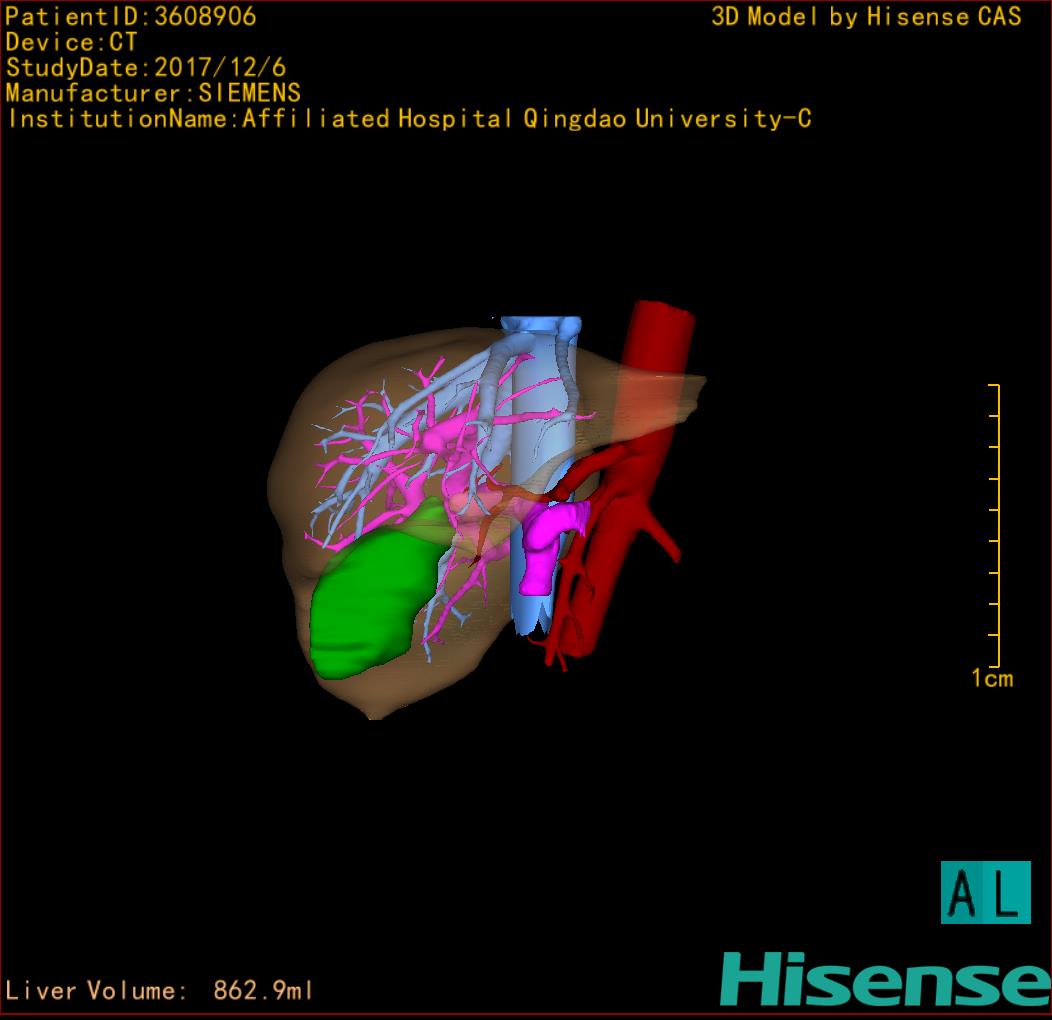Click the Manufacturer:SIEMENS text
1052x1020 pixels.
tap(153, 93)
